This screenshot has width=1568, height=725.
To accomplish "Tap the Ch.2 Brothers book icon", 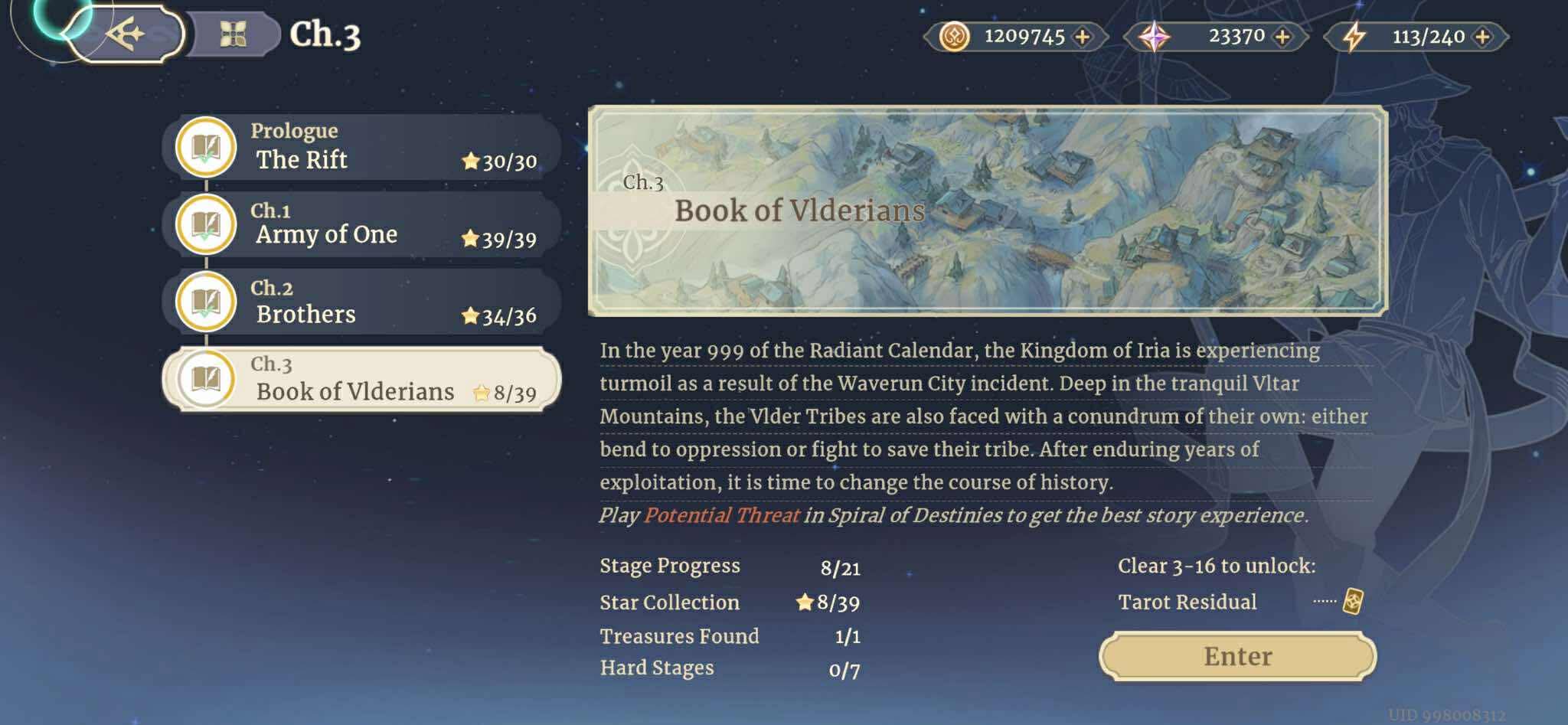I will (205, 302).
